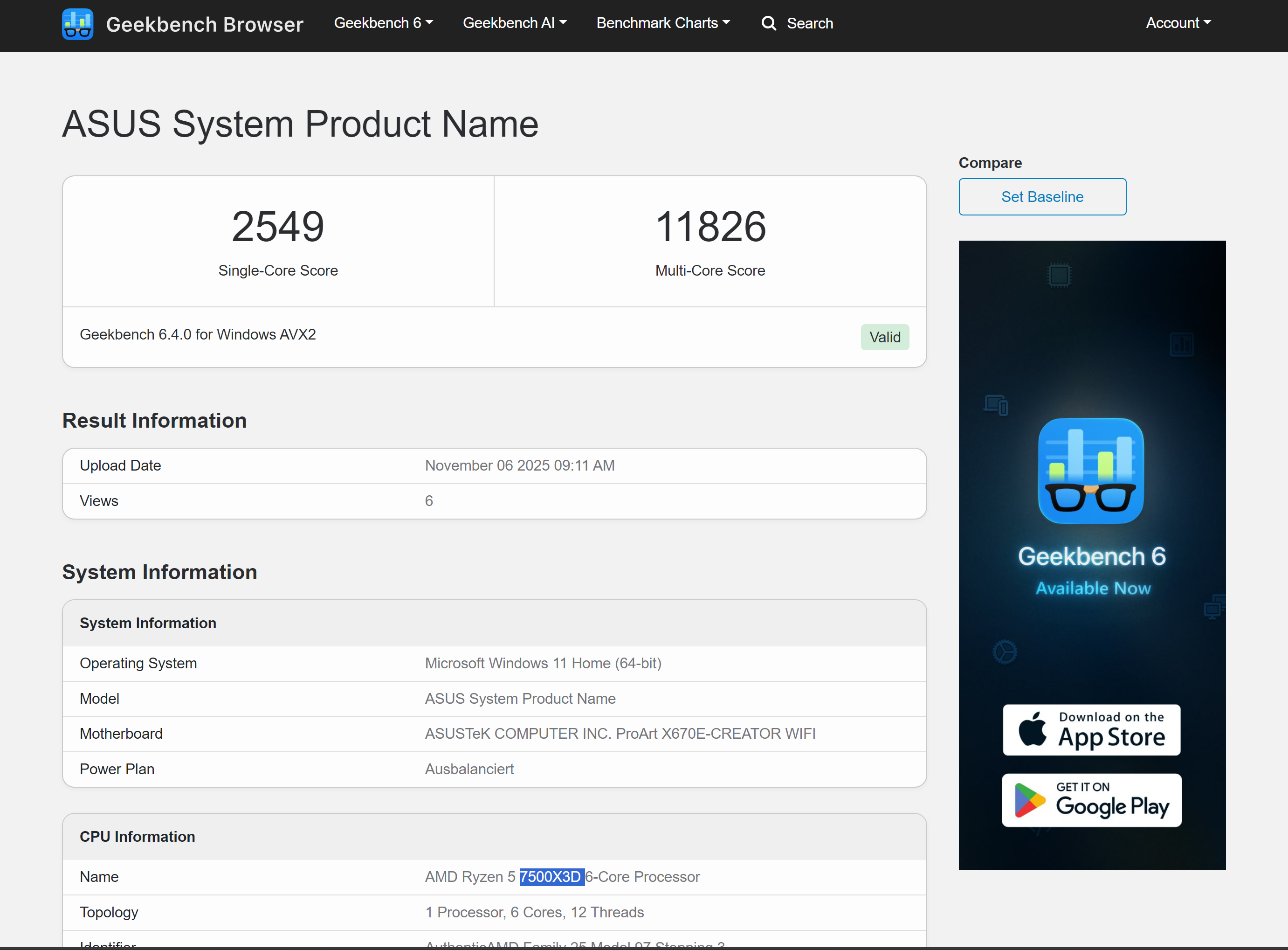Screen dimensions: 1288x950
Task: Click the Valid status badge
Action: coord(884,337)
